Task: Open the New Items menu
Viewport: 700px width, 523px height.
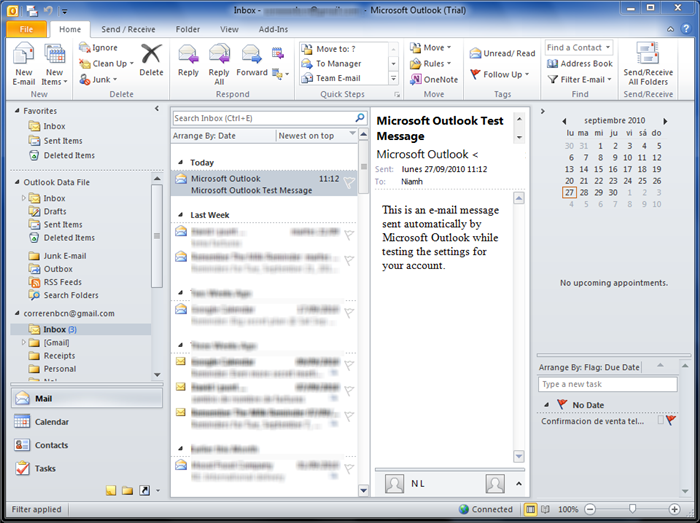Action: tap(54, 63)
